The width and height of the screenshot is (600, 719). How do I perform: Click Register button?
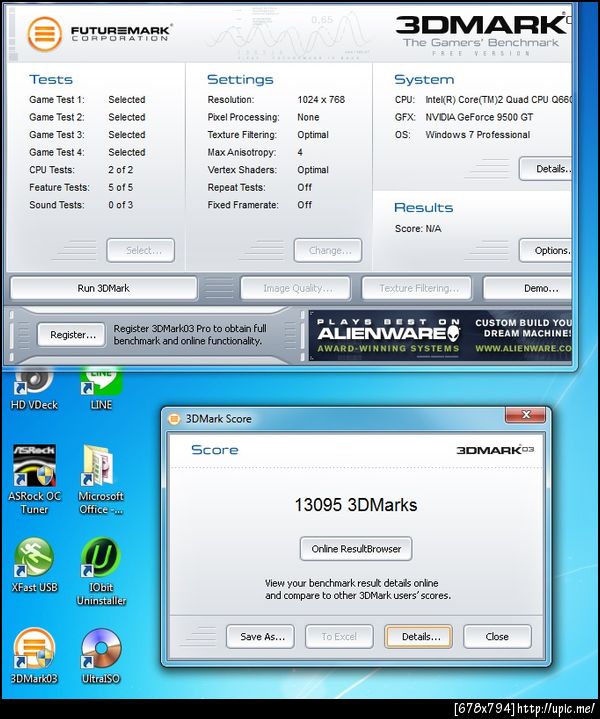72,335
